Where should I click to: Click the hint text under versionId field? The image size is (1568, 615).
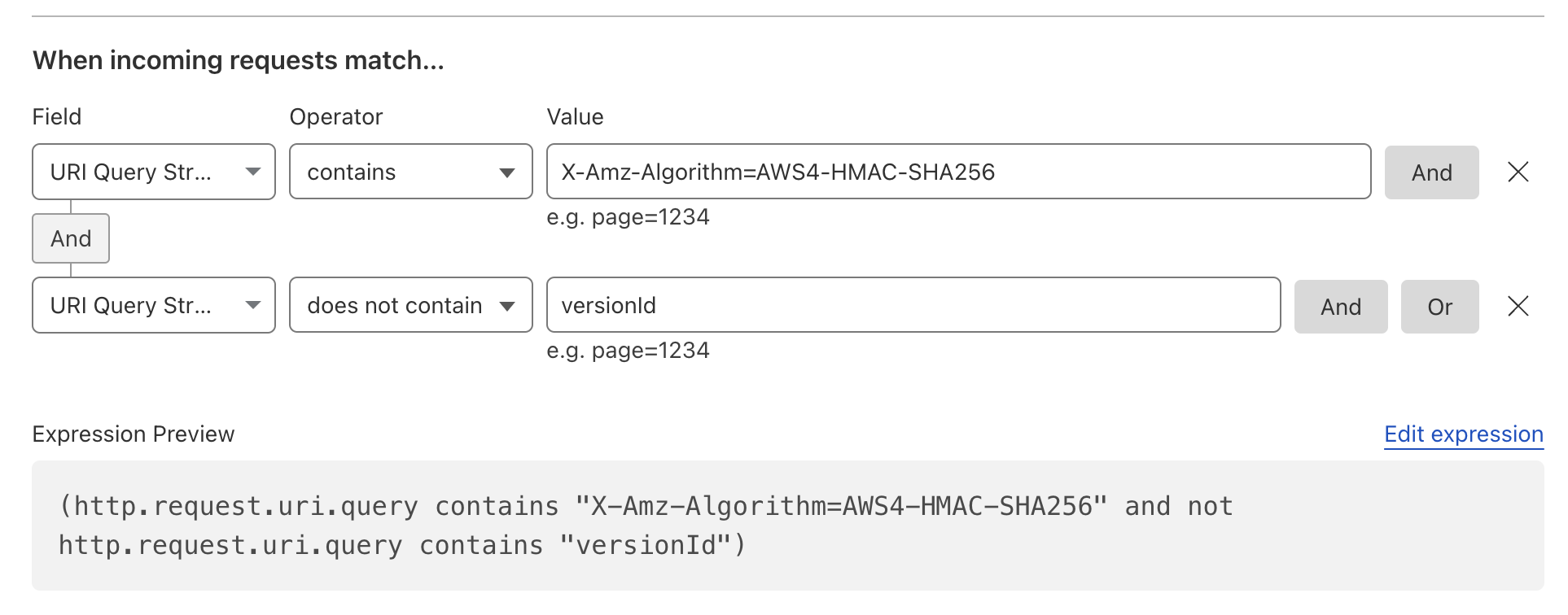pos(628,351)
